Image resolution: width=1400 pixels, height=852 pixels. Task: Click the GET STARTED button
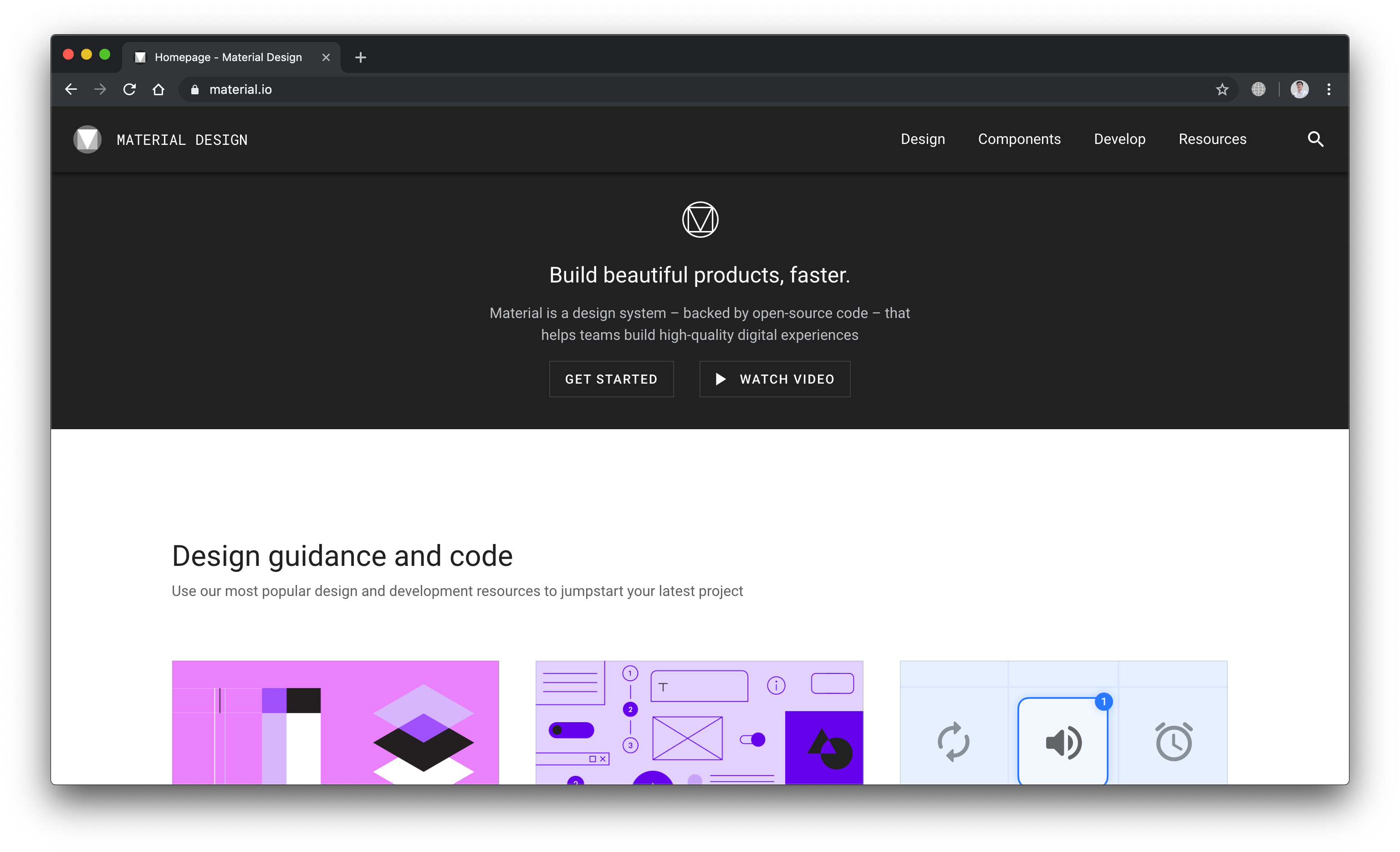(x=611, y=379)
